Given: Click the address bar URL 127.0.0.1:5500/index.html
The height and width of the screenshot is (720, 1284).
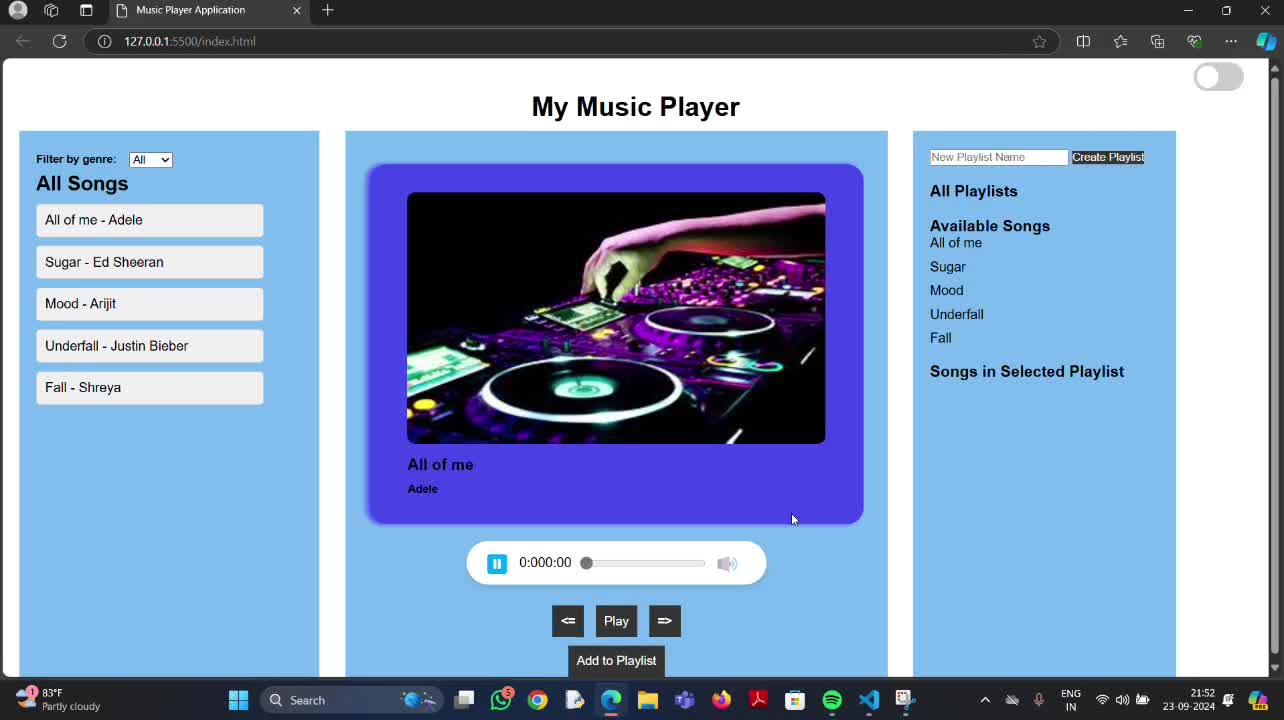Looking at the screenshot, I should click(190, 41).
